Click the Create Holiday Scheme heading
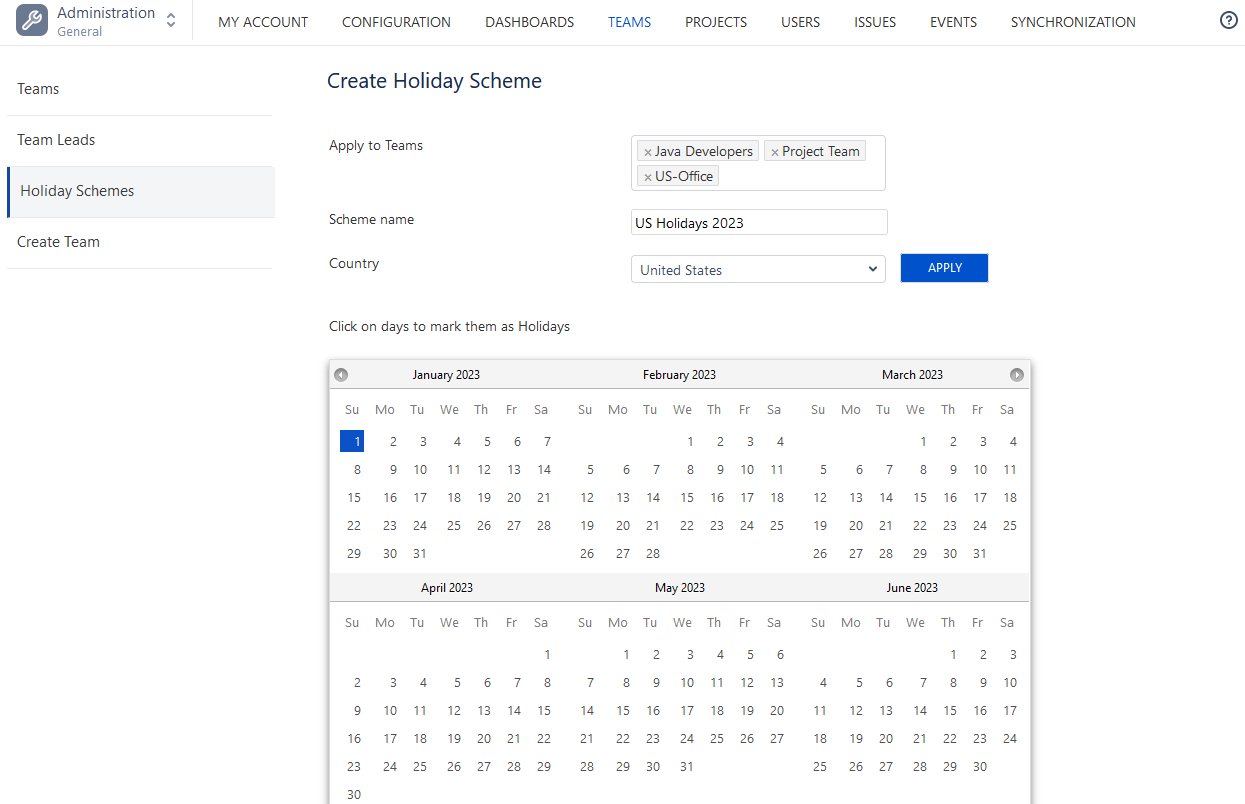The image size is (1245, 804). coord(434,81)
